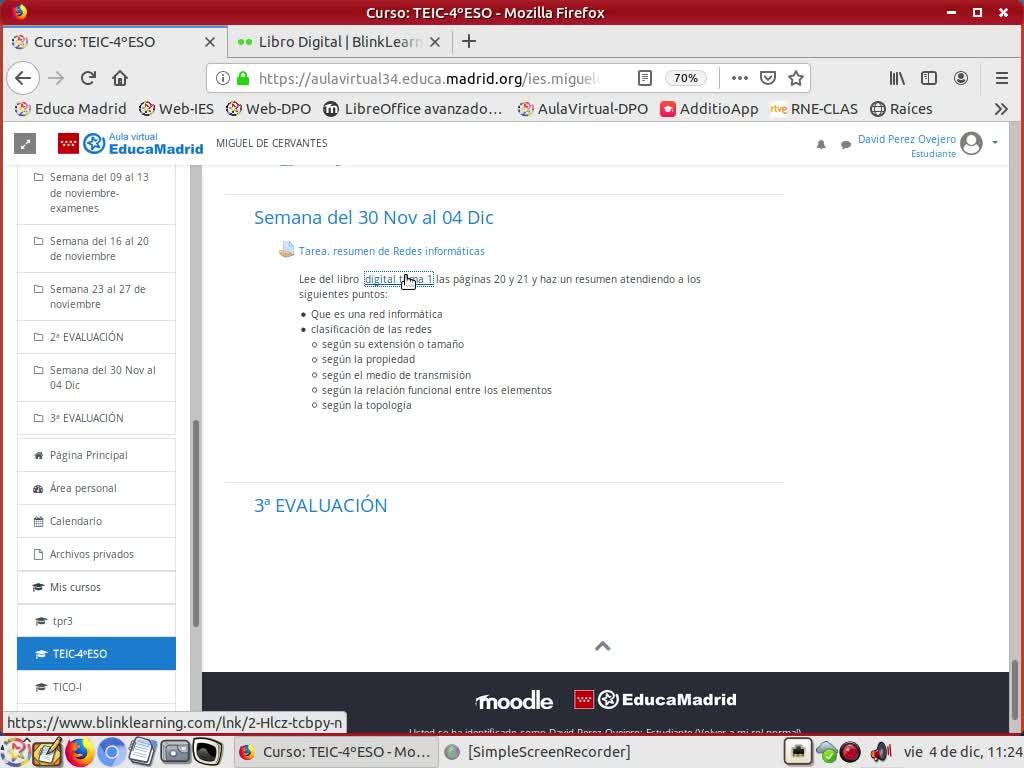Viewport: 1024px width, 768px height.
Task: Select the Curso: TEIC-4ºESO tab
Action: tap(115, 42)
